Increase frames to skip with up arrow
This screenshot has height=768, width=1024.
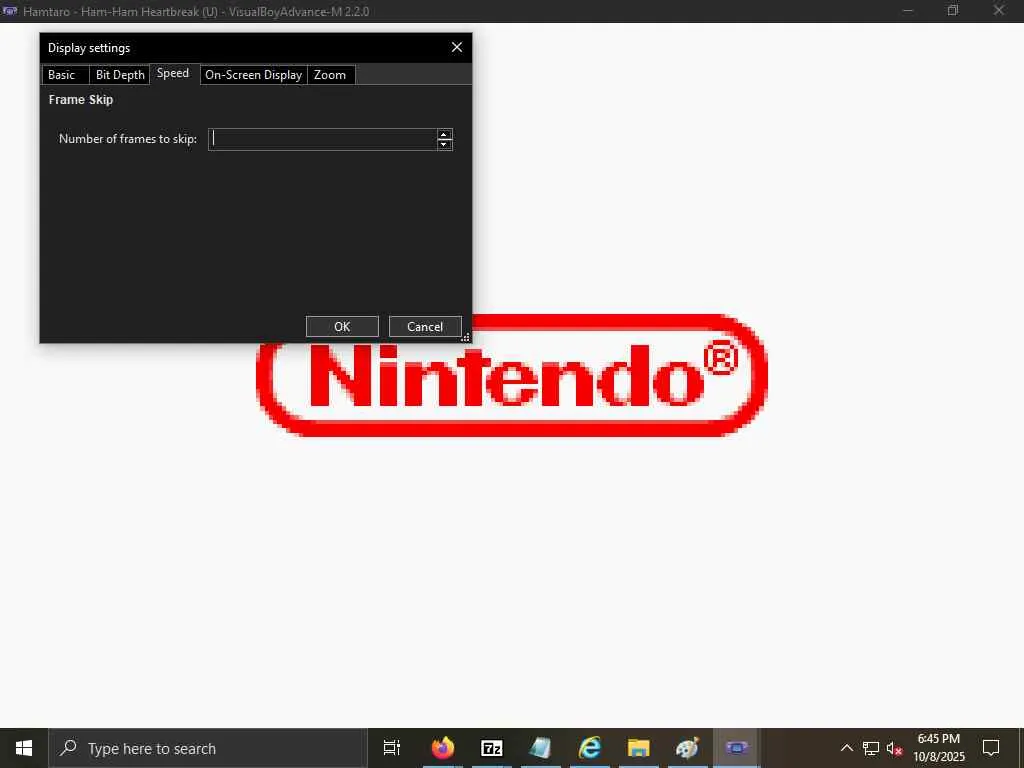444,135
